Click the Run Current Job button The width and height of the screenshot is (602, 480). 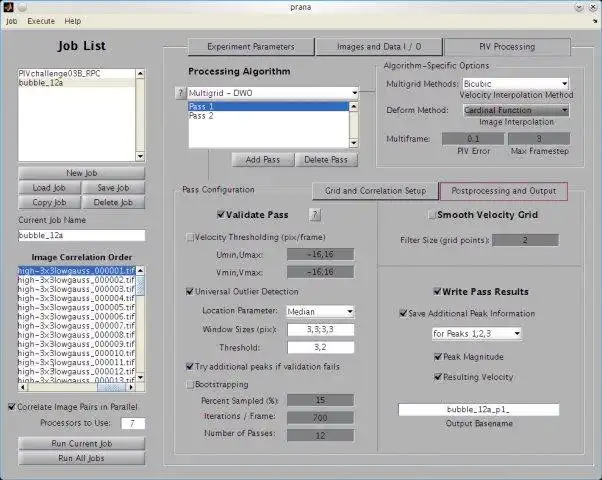(81, 444)
